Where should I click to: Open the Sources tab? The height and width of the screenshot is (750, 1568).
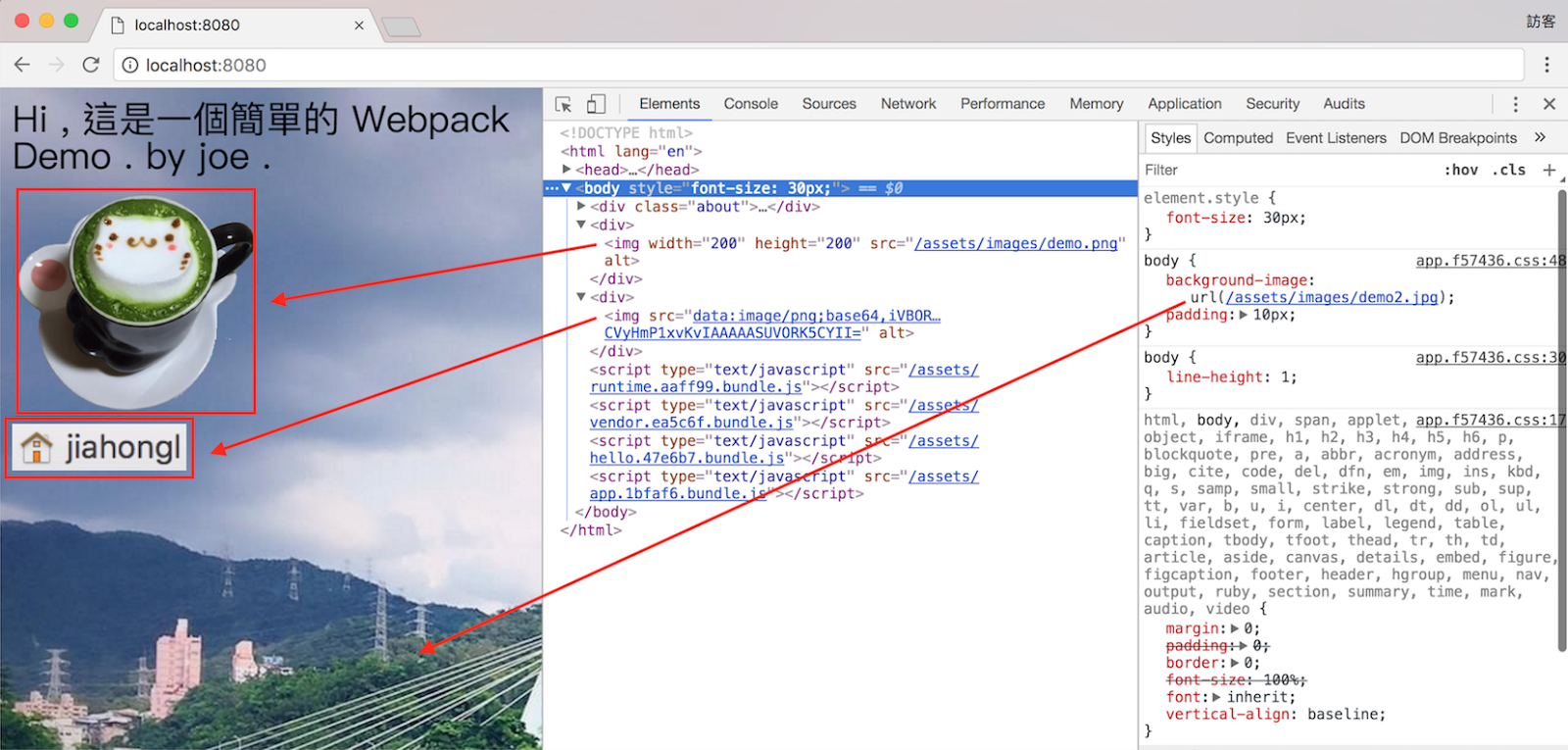point(829,104)
